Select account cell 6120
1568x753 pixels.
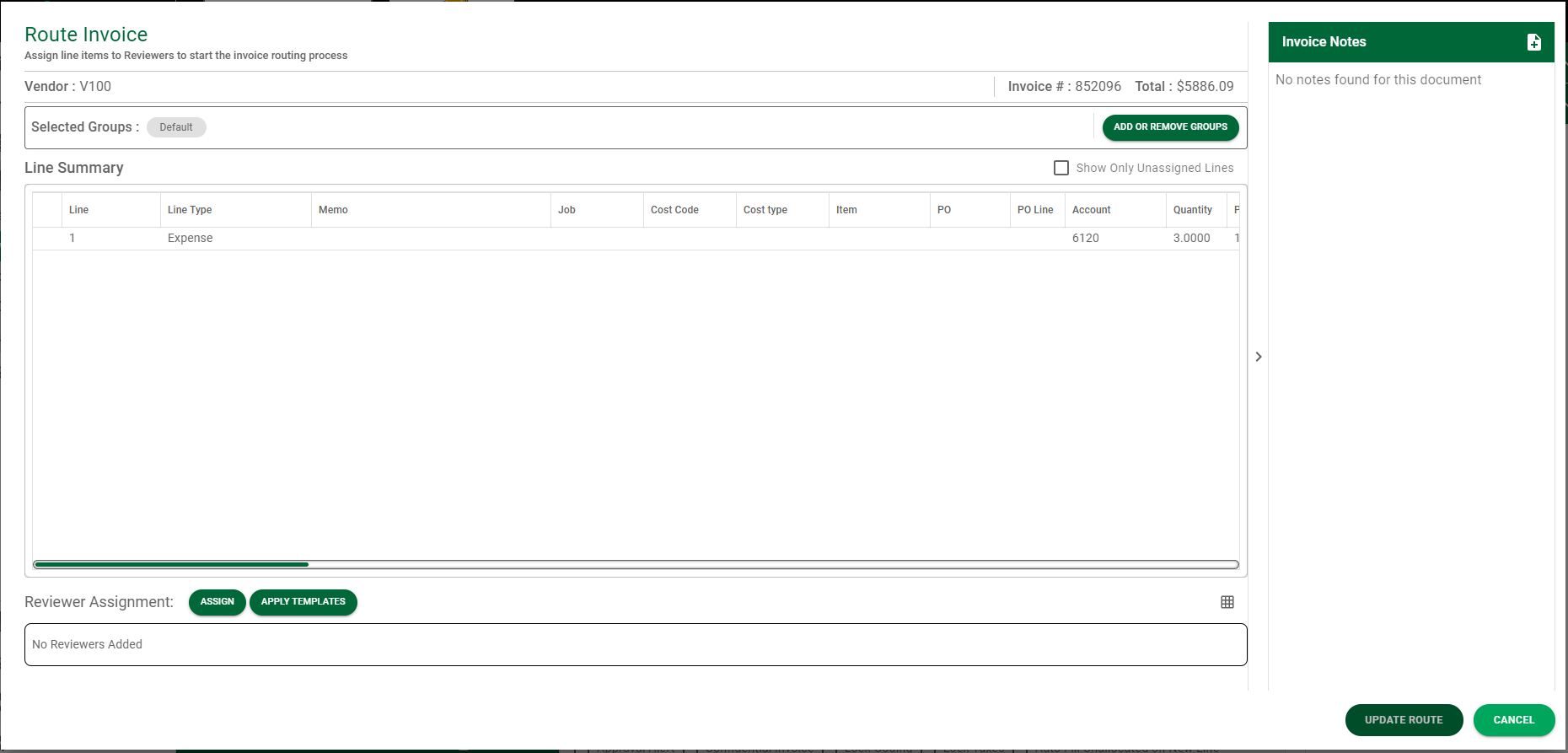point(1115,239)
